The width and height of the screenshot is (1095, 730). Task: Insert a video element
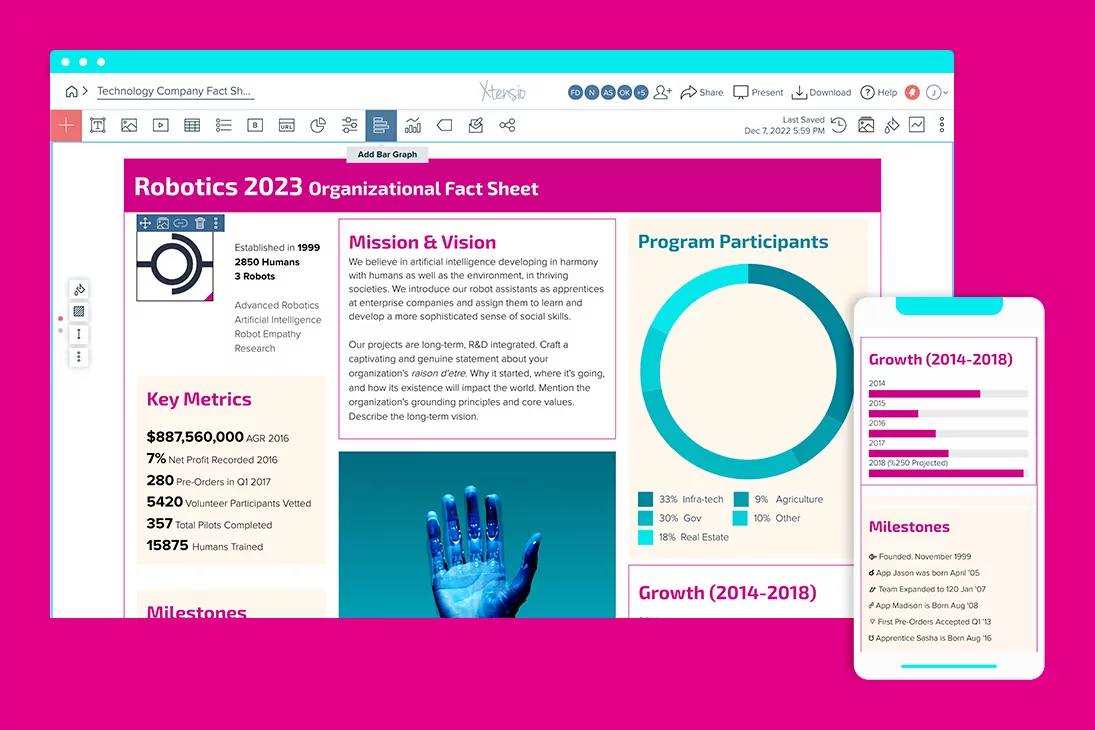point(160,125)
